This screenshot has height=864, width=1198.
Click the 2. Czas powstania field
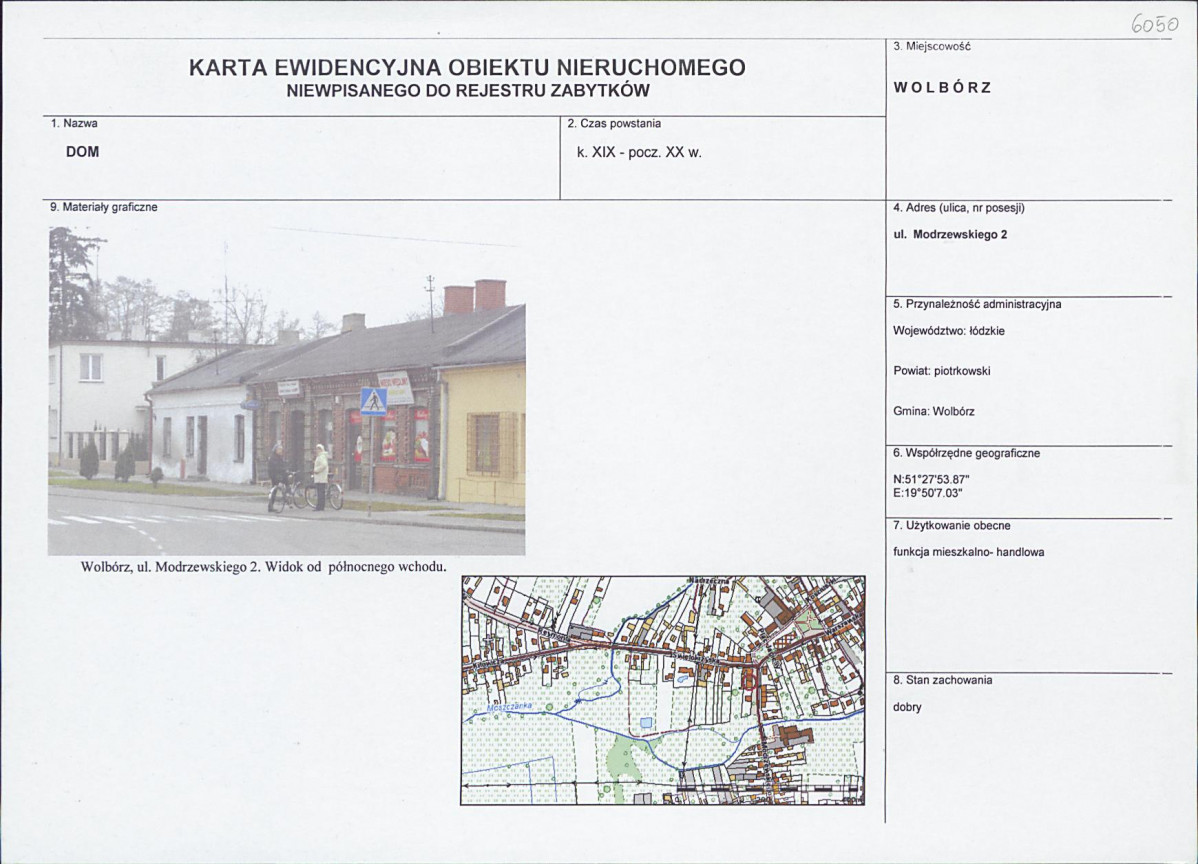click(x=614, y=123)
